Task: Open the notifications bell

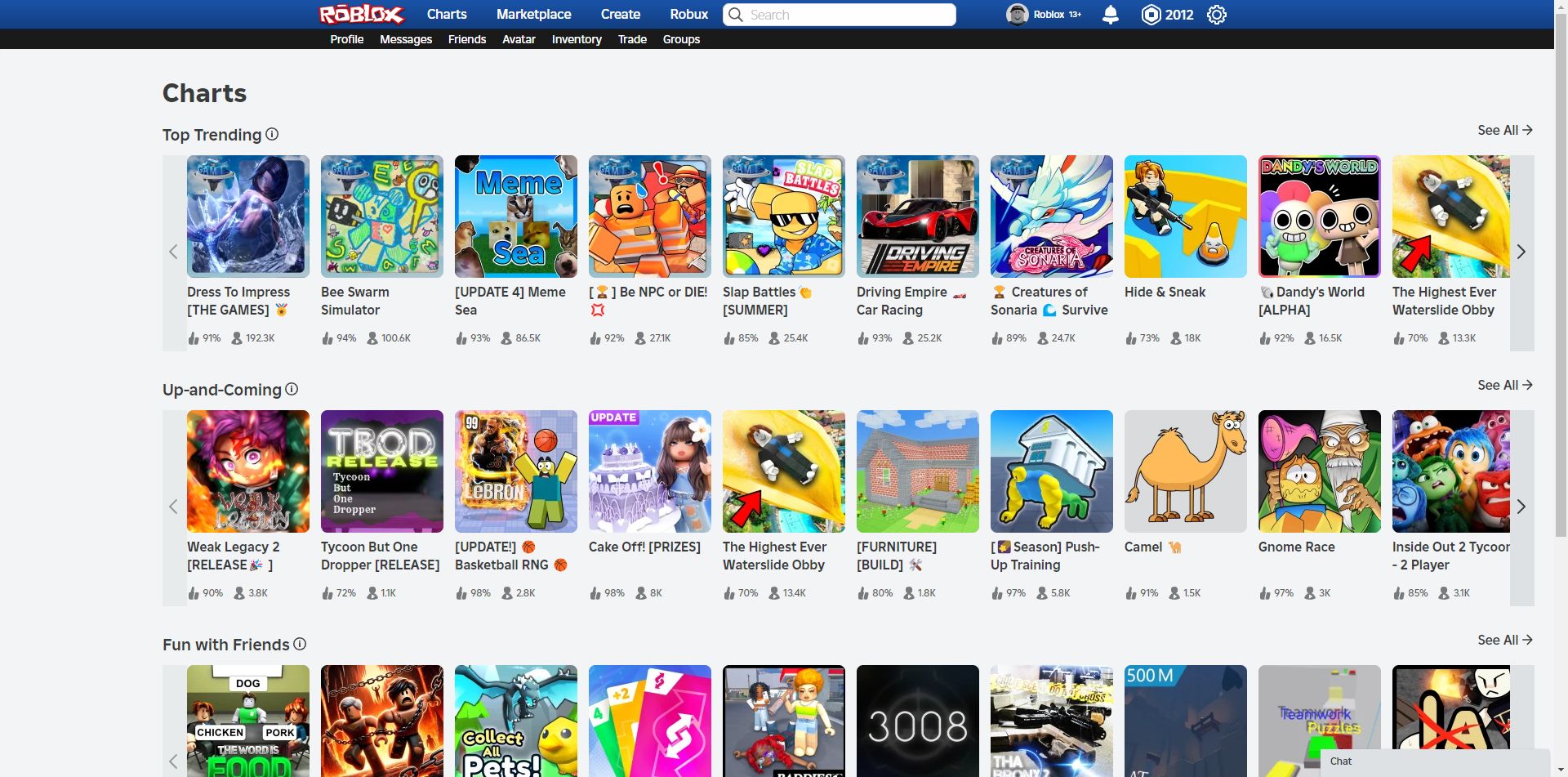Action: click(1110, 15)
